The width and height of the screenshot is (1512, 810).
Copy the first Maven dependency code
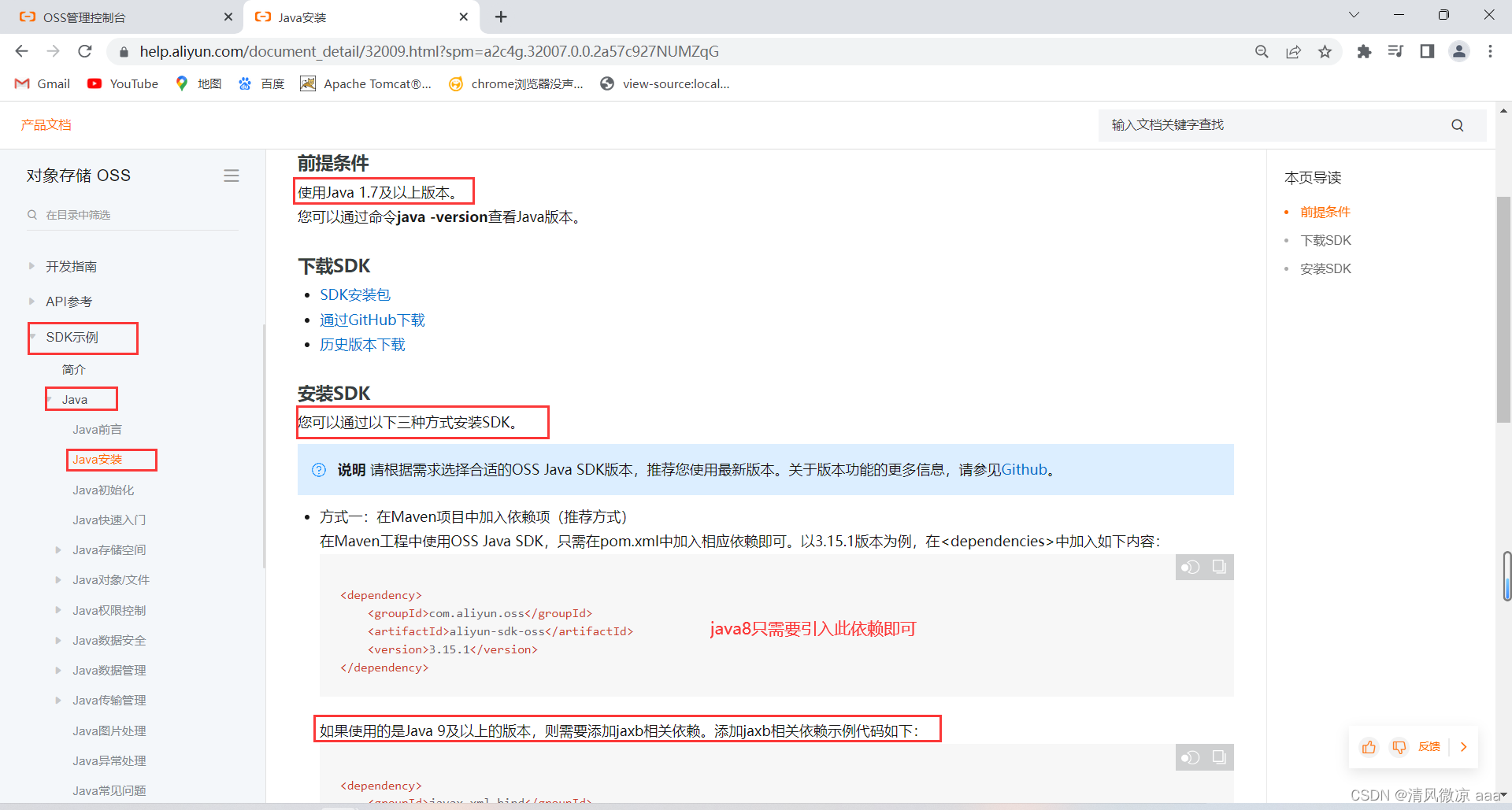click(1219, 567)
